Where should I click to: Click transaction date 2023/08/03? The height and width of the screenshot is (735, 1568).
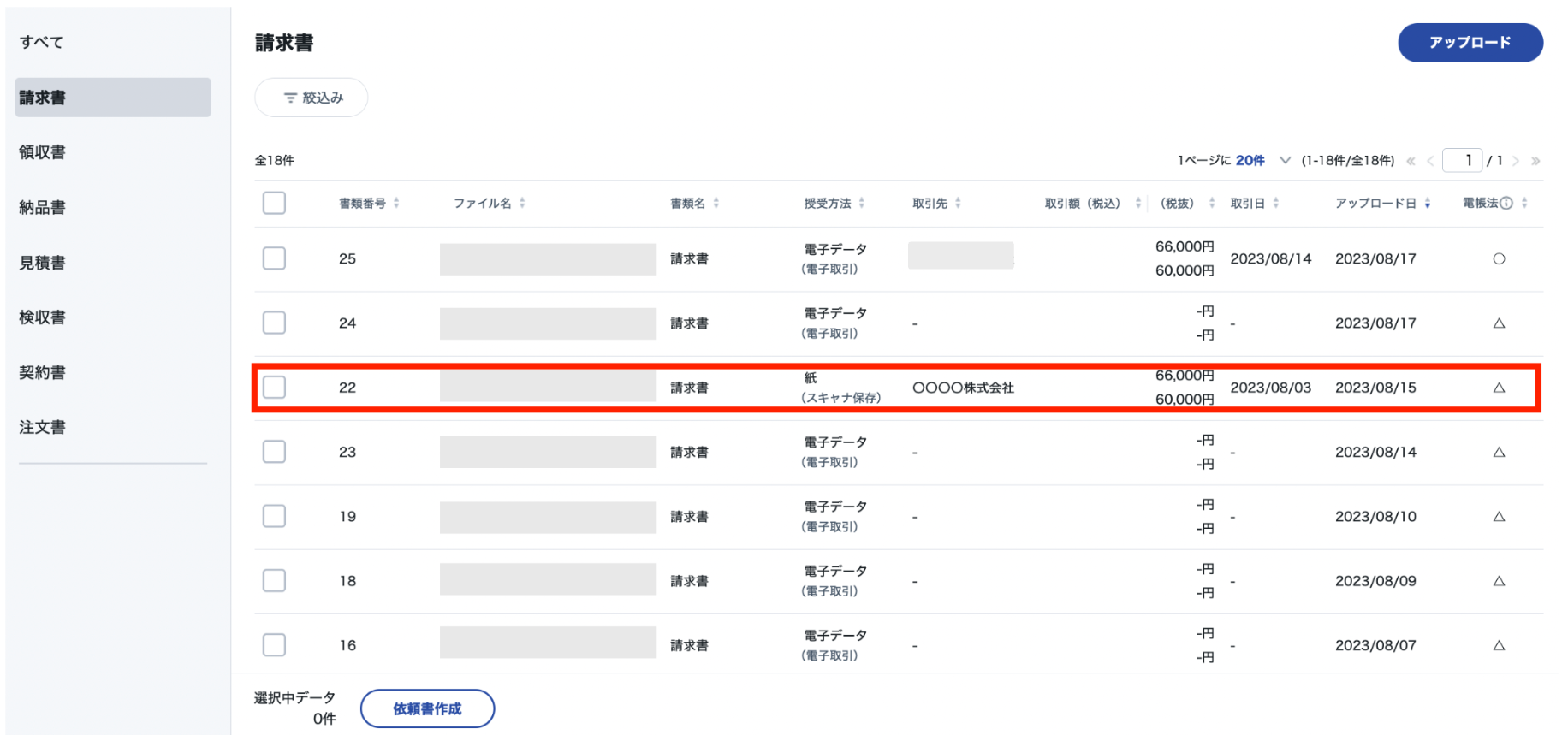tap(1271, 388)
